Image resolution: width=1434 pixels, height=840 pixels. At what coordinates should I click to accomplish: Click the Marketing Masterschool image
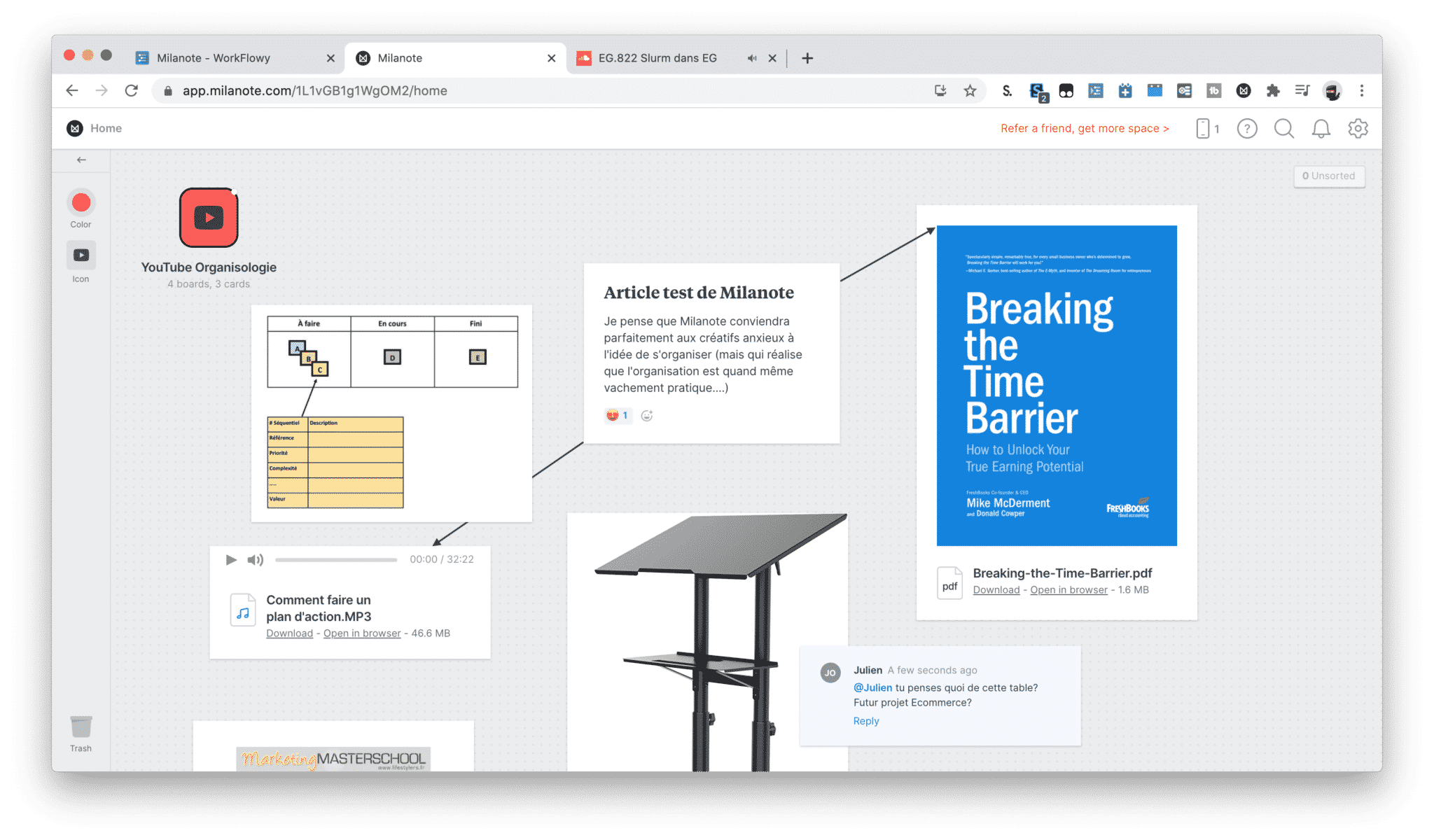click(x=333, y=758)
